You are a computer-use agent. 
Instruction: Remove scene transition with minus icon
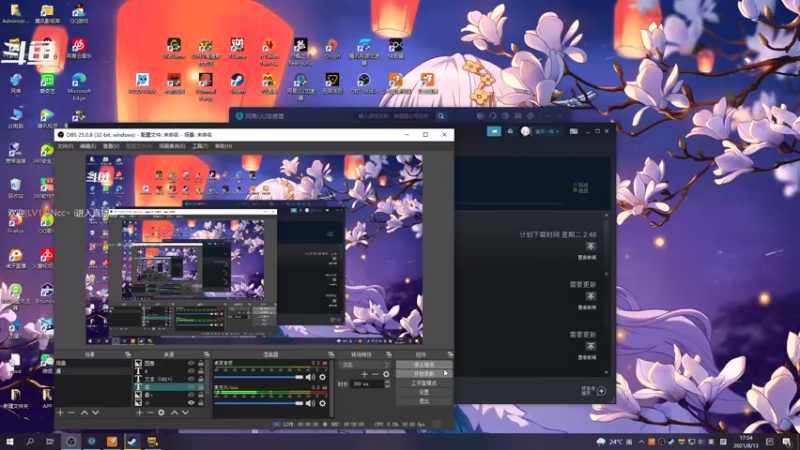tap(376, 374)
